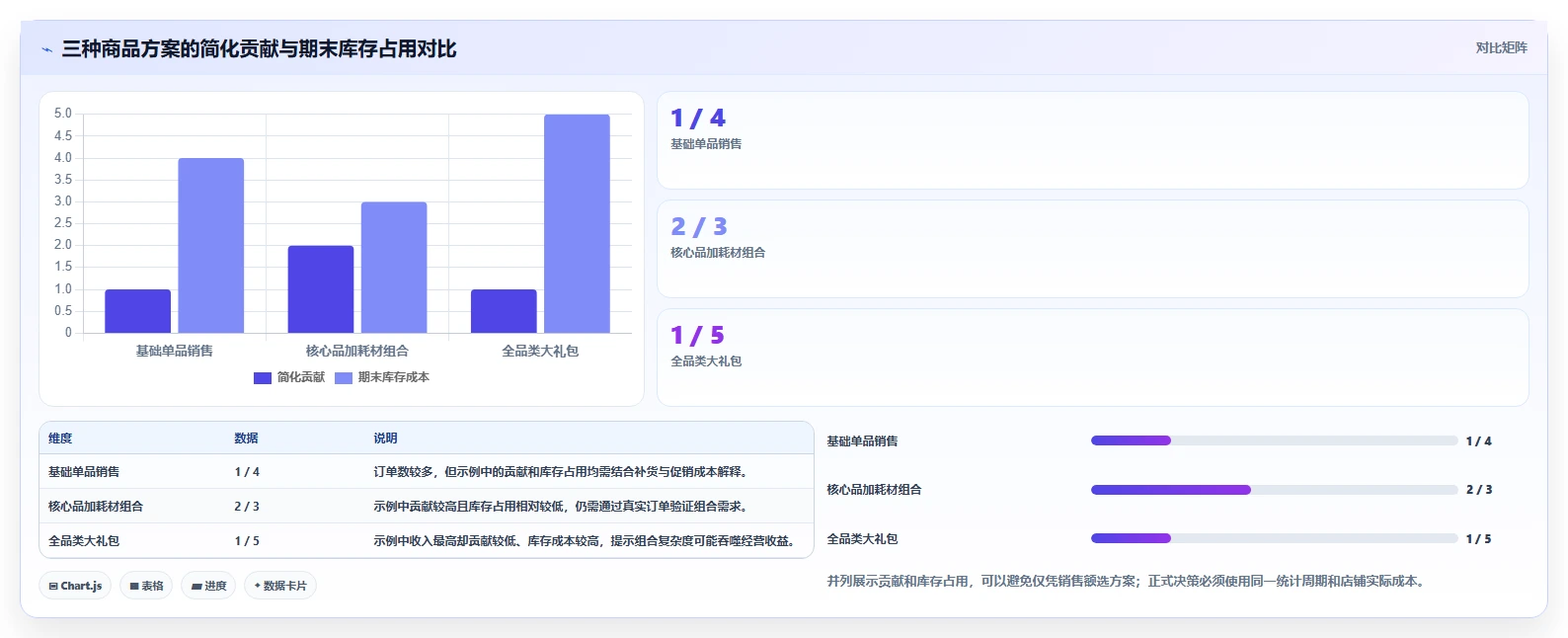Image resolution: width=1568 pixels, height=638 pixels.
Task: Click the 基础单品销售 progress bar
Action: tap(1274, 440)
